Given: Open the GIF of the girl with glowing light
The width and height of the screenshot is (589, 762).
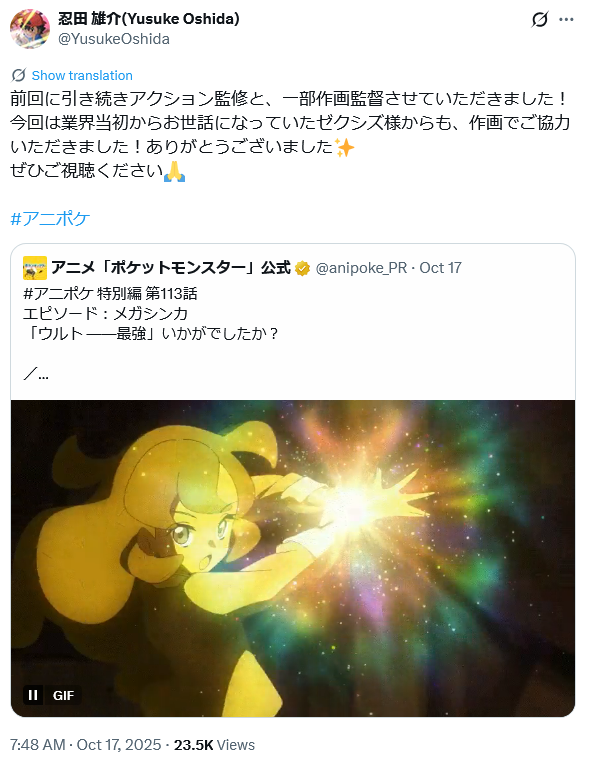Looking at the screenshot, I should coord(293,558).
